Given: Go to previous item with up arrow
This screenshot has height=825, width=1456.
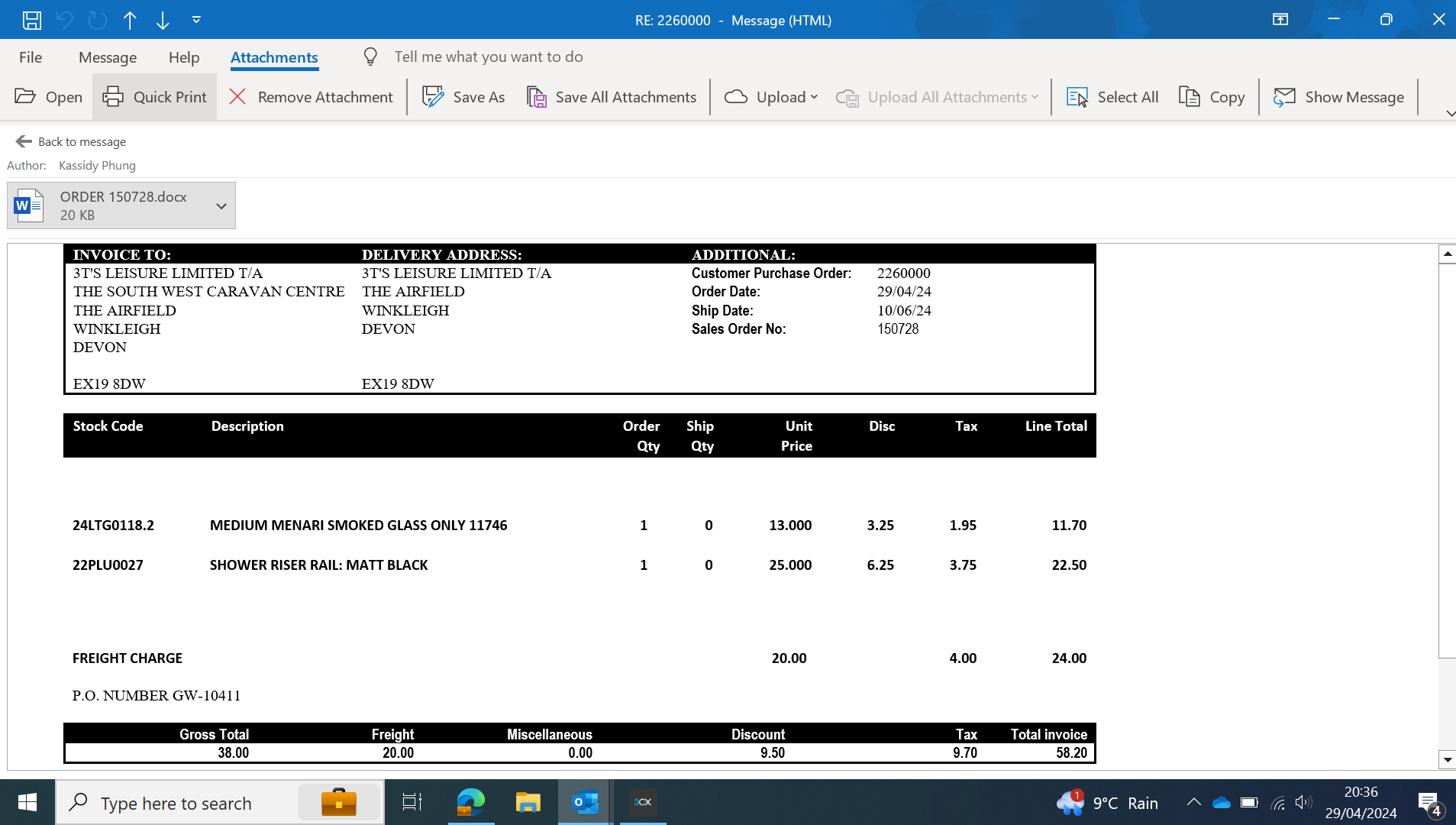Looking at the screenshot, I should click(x=130, y=20).
